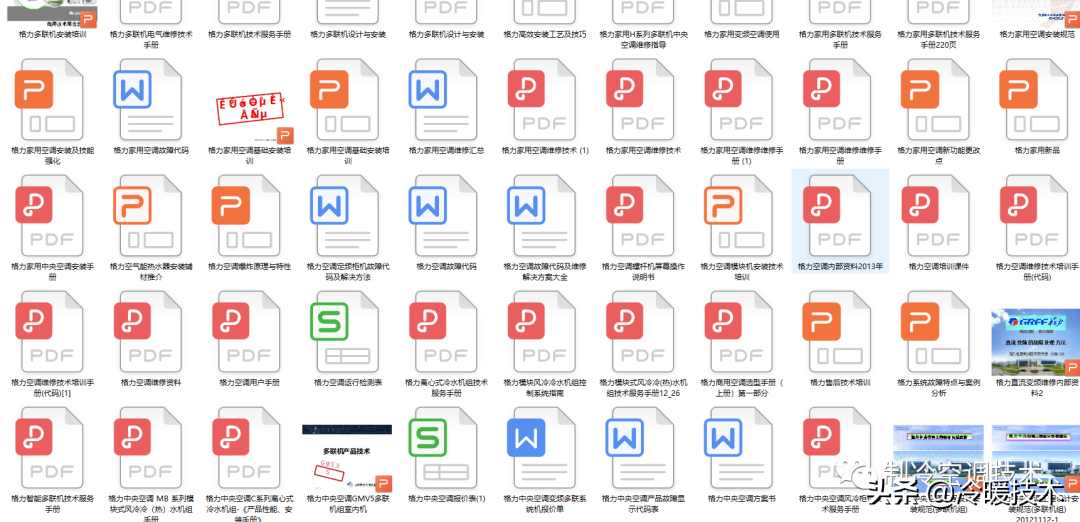Image resolution: width=1080 pixels, height=522 pixels.
Task: Open the 格力直流变频维修内部资料2 slide thumbnail
Action: (x=1035, y=342)
